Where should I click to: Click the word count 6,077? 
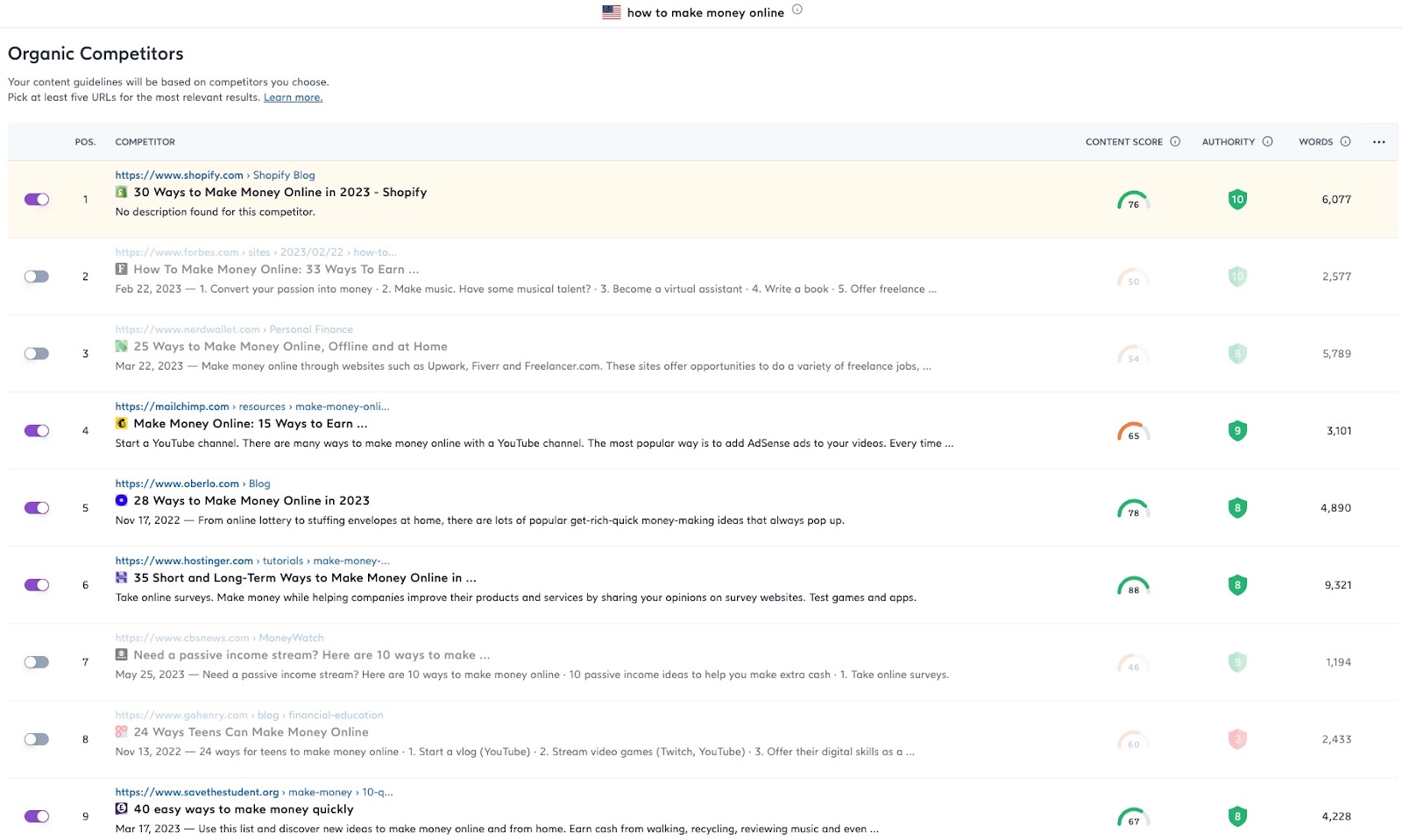(1336, 200)
